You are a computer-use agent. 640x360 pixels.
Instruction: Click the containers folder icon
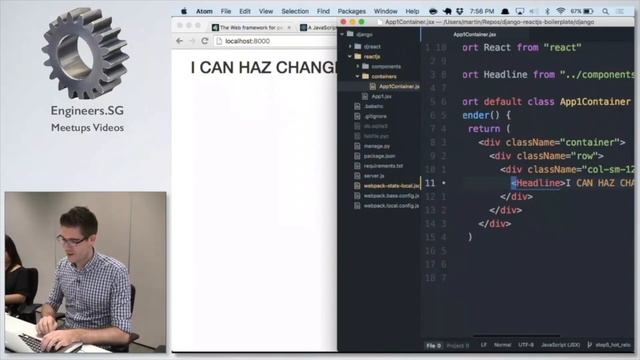click(x=366, y=76)
